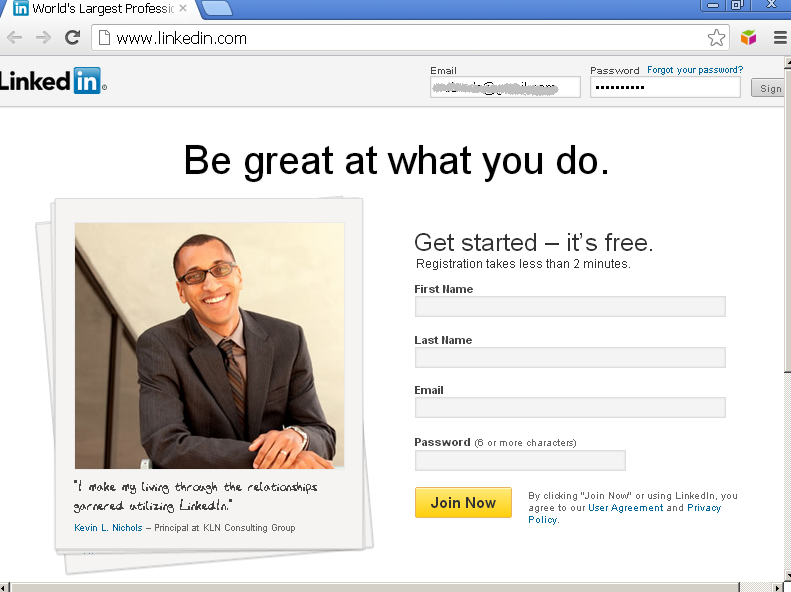The width and height of the screenshot is (791, 592).
Task: Click the browser back arrow
Action: click(15, 38)
